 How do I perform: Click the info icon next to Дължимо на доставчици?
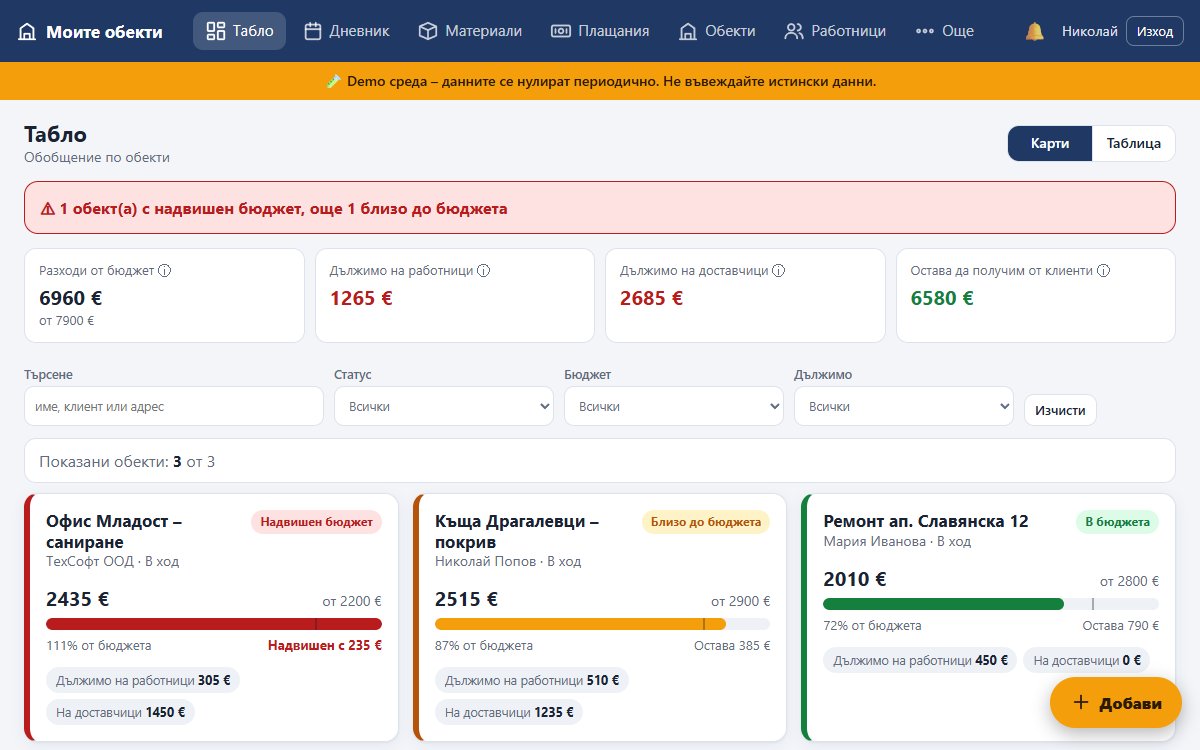pos(778,270)
